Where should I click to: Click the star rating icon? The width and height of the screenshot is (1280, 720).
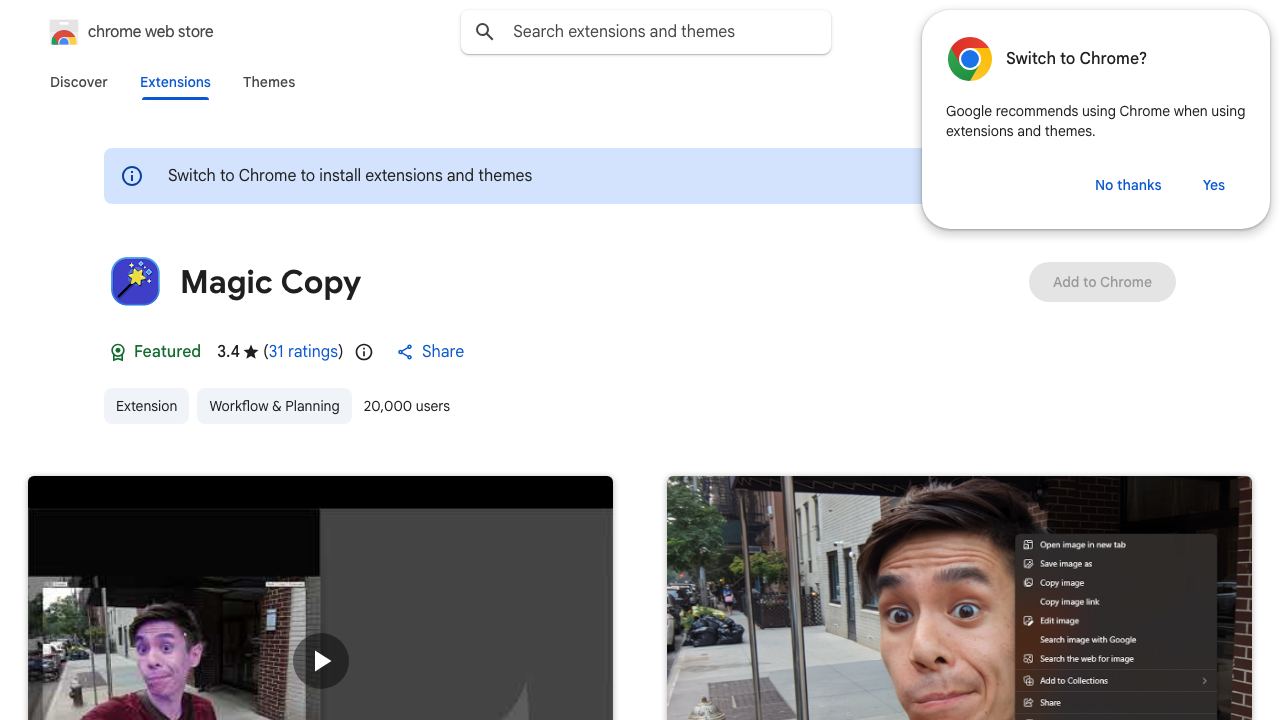[251, 352]
